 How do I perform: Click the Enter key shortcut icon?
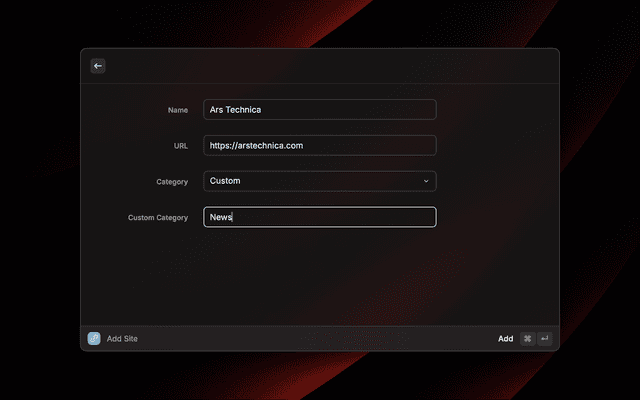point(544,339)
